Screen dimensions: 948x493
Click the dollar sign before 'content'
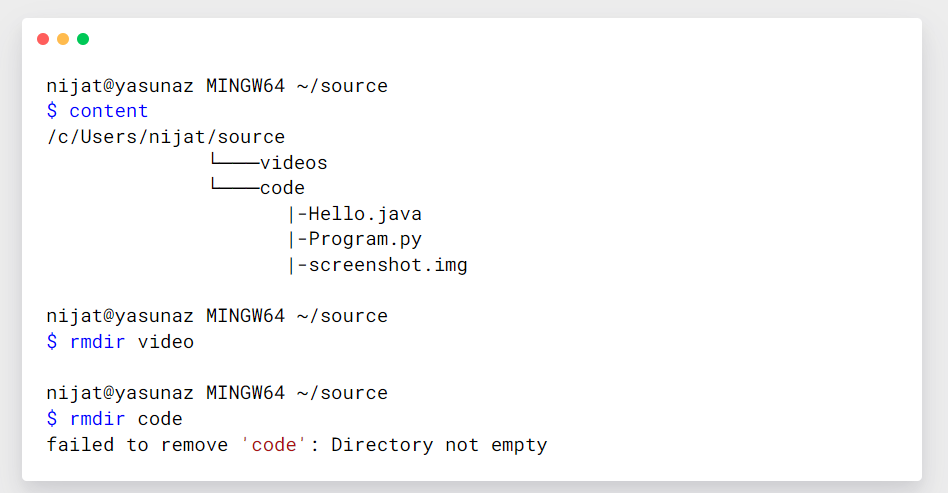tap(52, 111)
